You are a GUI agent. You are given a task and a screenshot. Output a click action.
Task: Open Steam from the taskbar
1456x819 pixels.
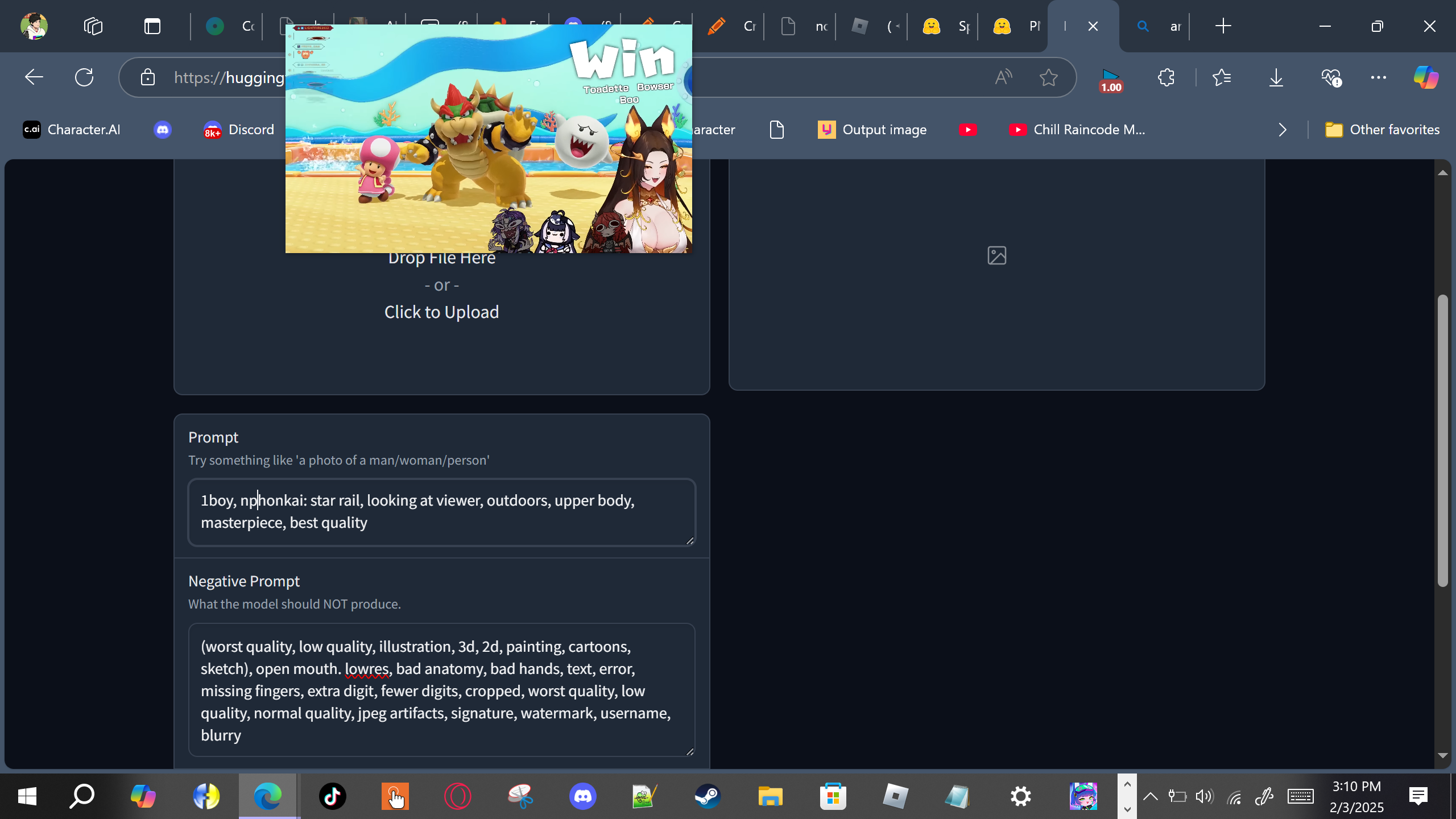708,796
